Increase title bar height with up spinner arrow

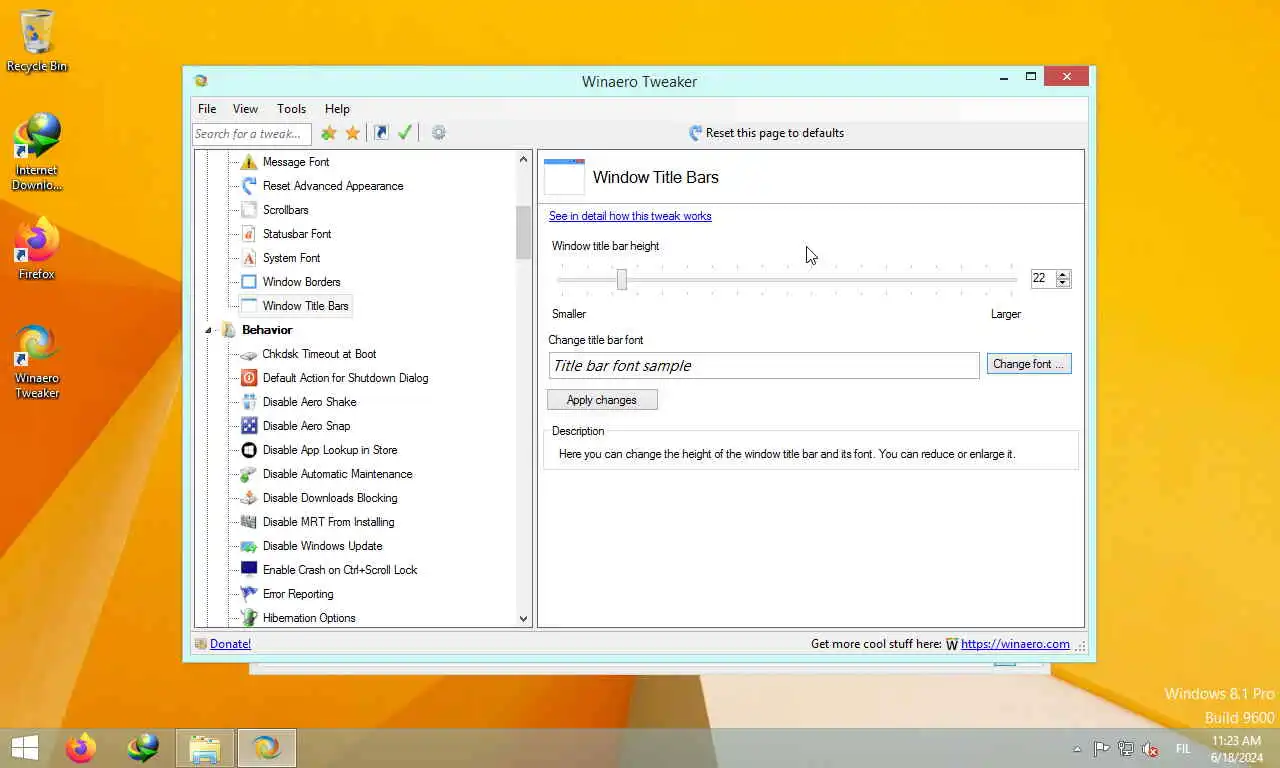1063,275
